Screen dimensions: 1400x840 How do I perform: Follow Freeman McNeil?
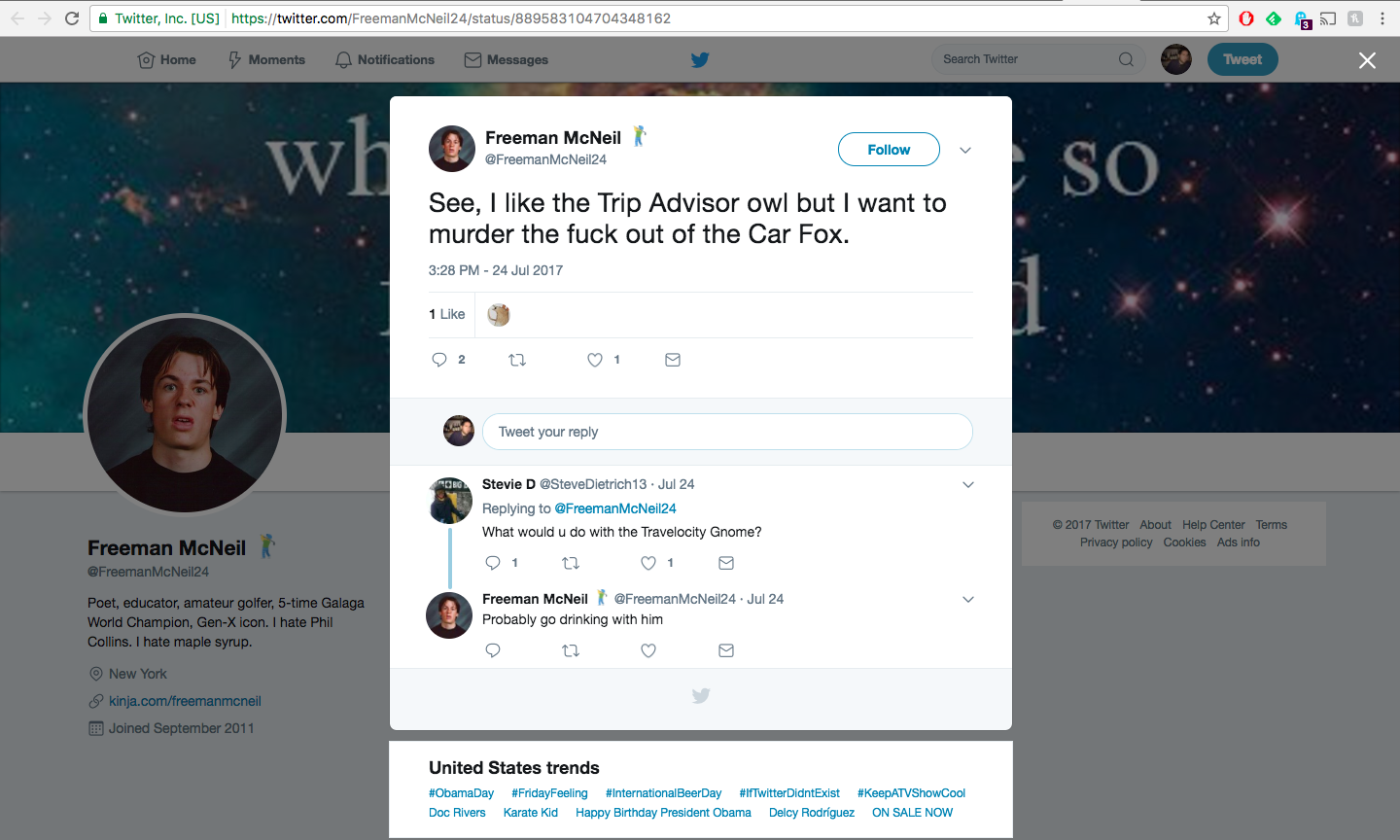point(889,150)
